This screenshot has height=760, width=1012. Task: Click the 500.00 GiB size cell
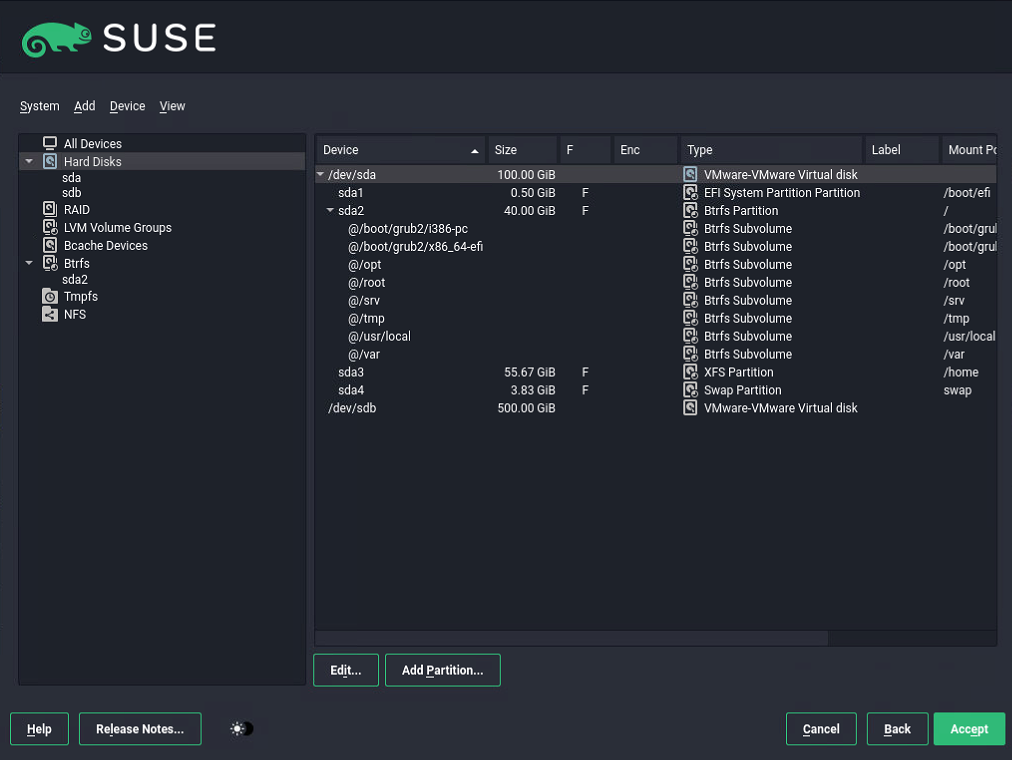tap(526, 408)
